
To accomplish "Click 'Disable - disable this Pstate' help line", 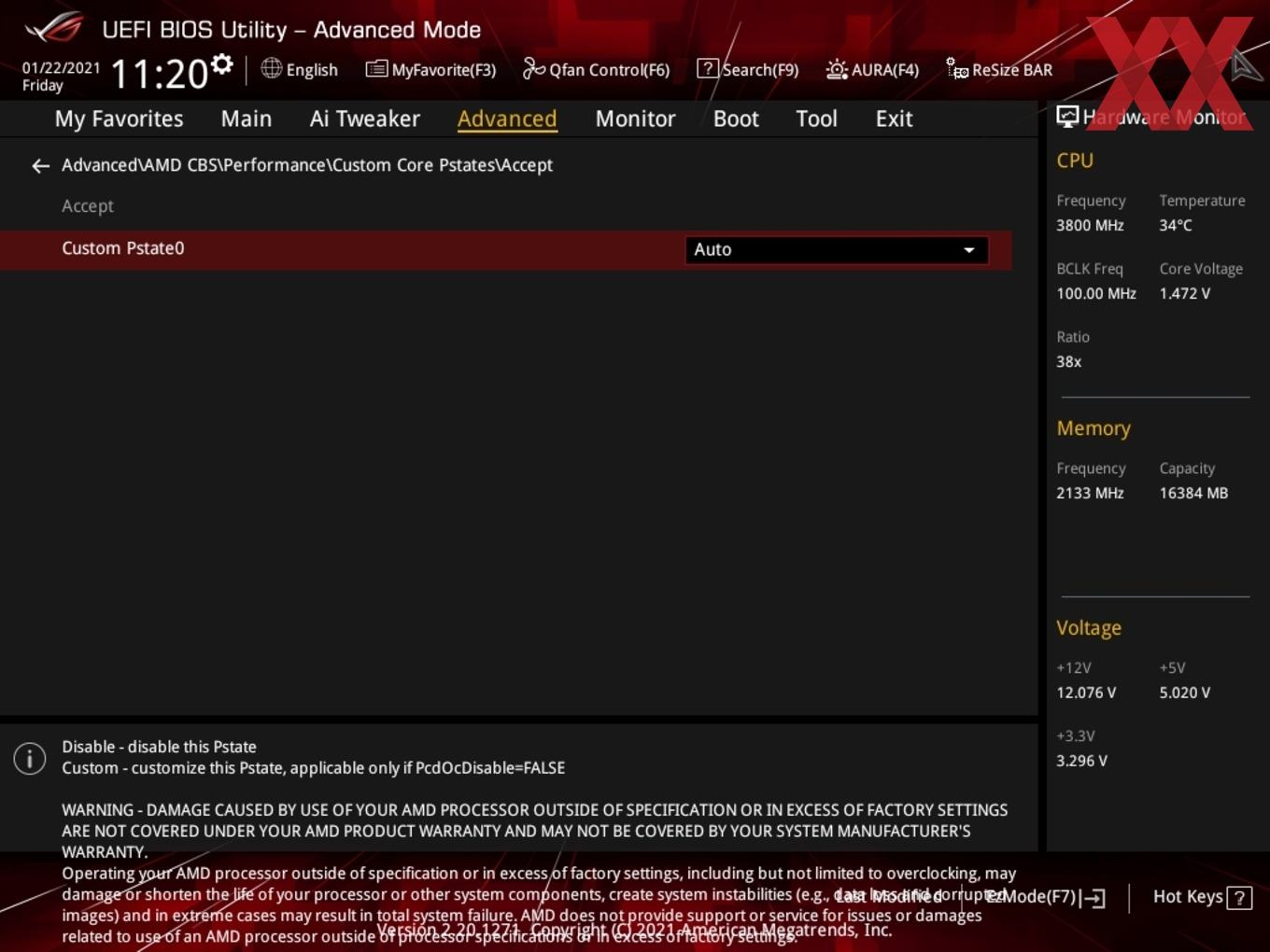I will point(159,748).
